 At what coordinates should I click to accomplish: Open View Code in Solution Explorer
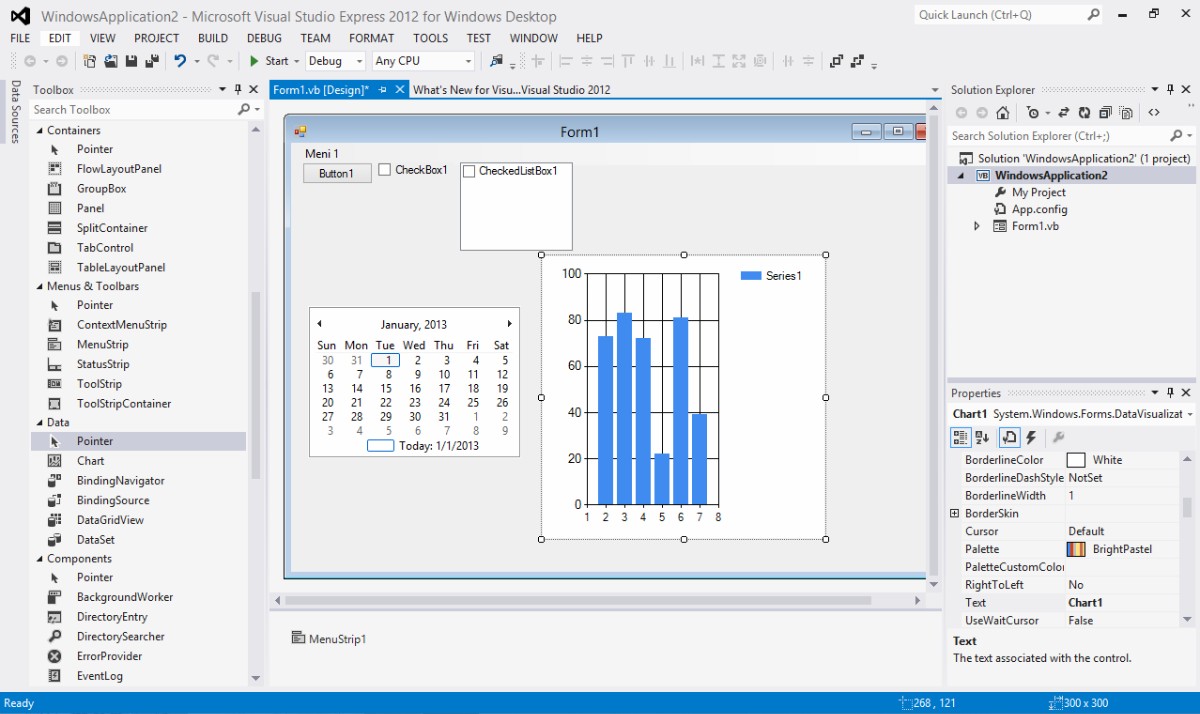[x=1153, y=113]
